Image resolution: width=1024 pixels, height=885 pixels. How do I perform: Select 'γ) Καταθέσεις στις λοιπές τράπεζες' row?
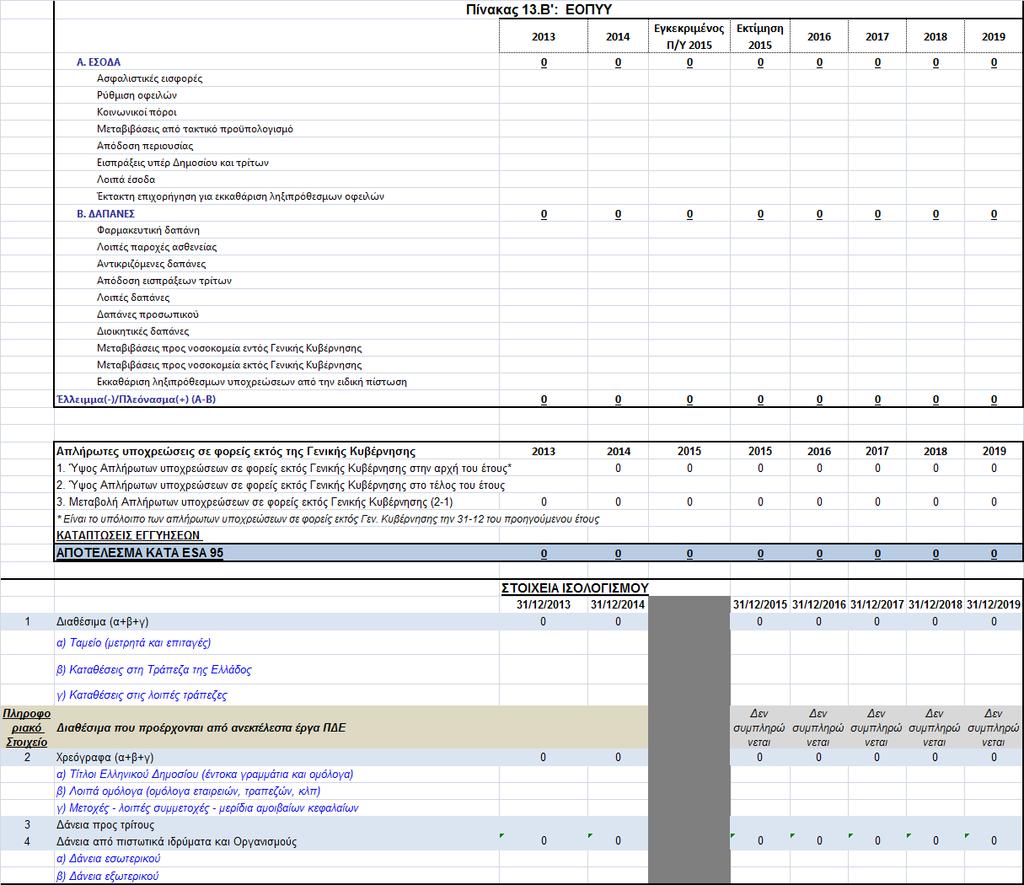pos(142,695)
